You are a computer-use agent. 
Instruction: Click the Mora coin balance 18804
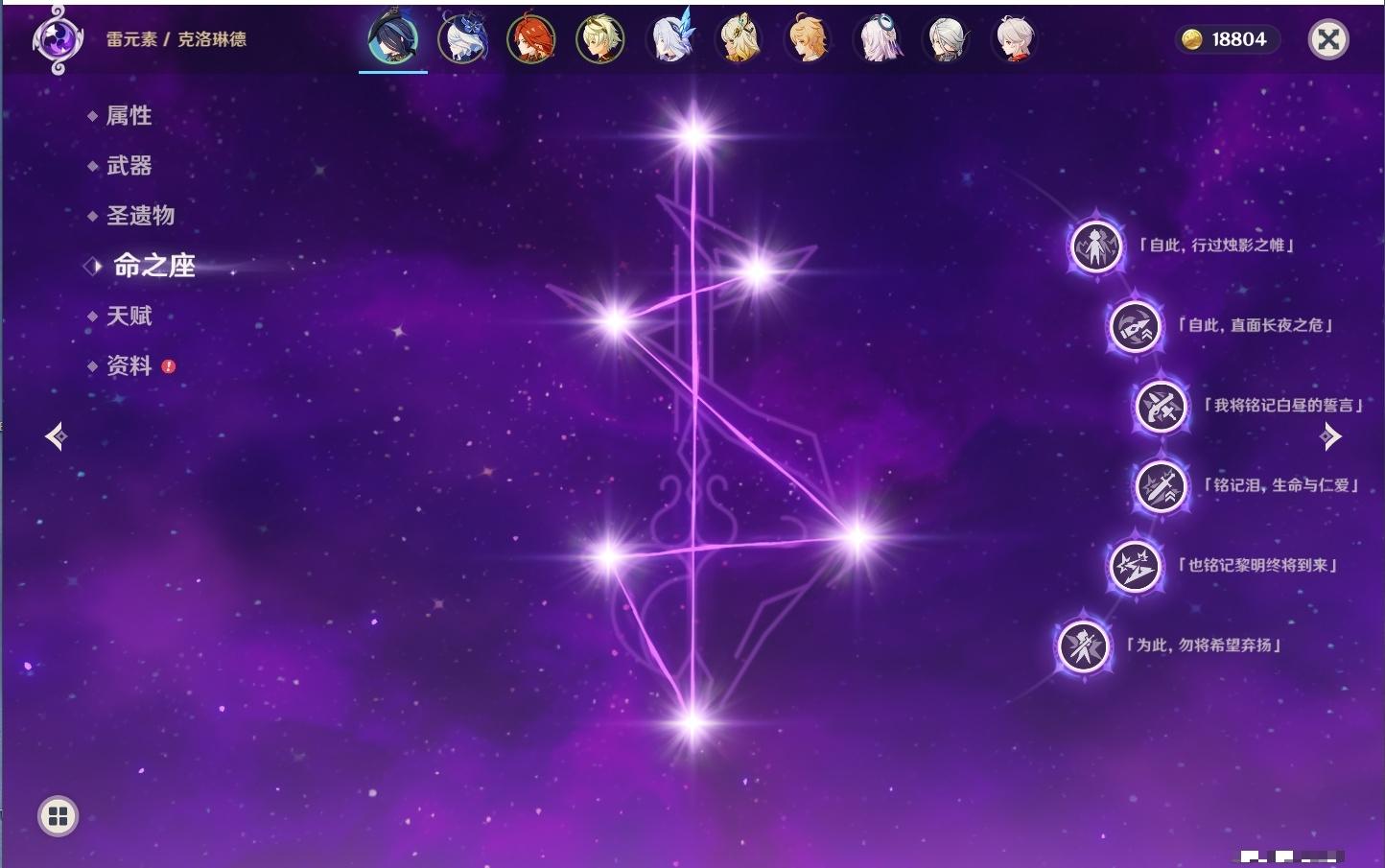tap(1227, 39)
